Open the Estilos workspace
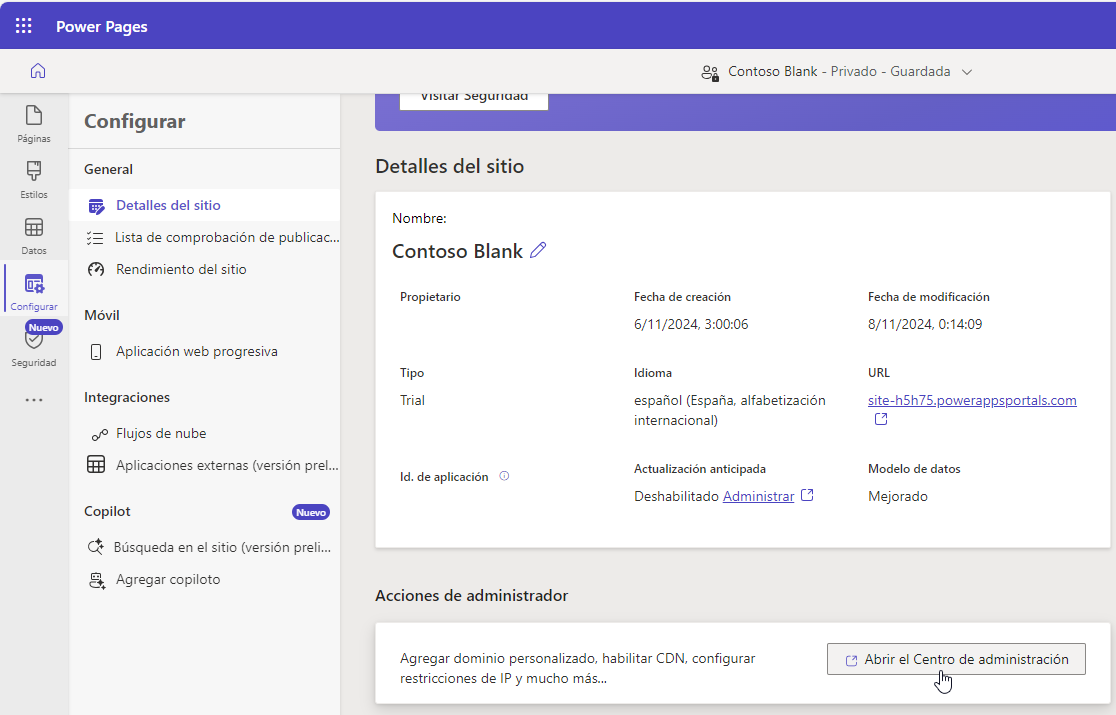This screenshot has width=1116, height=715. (34, 180)
